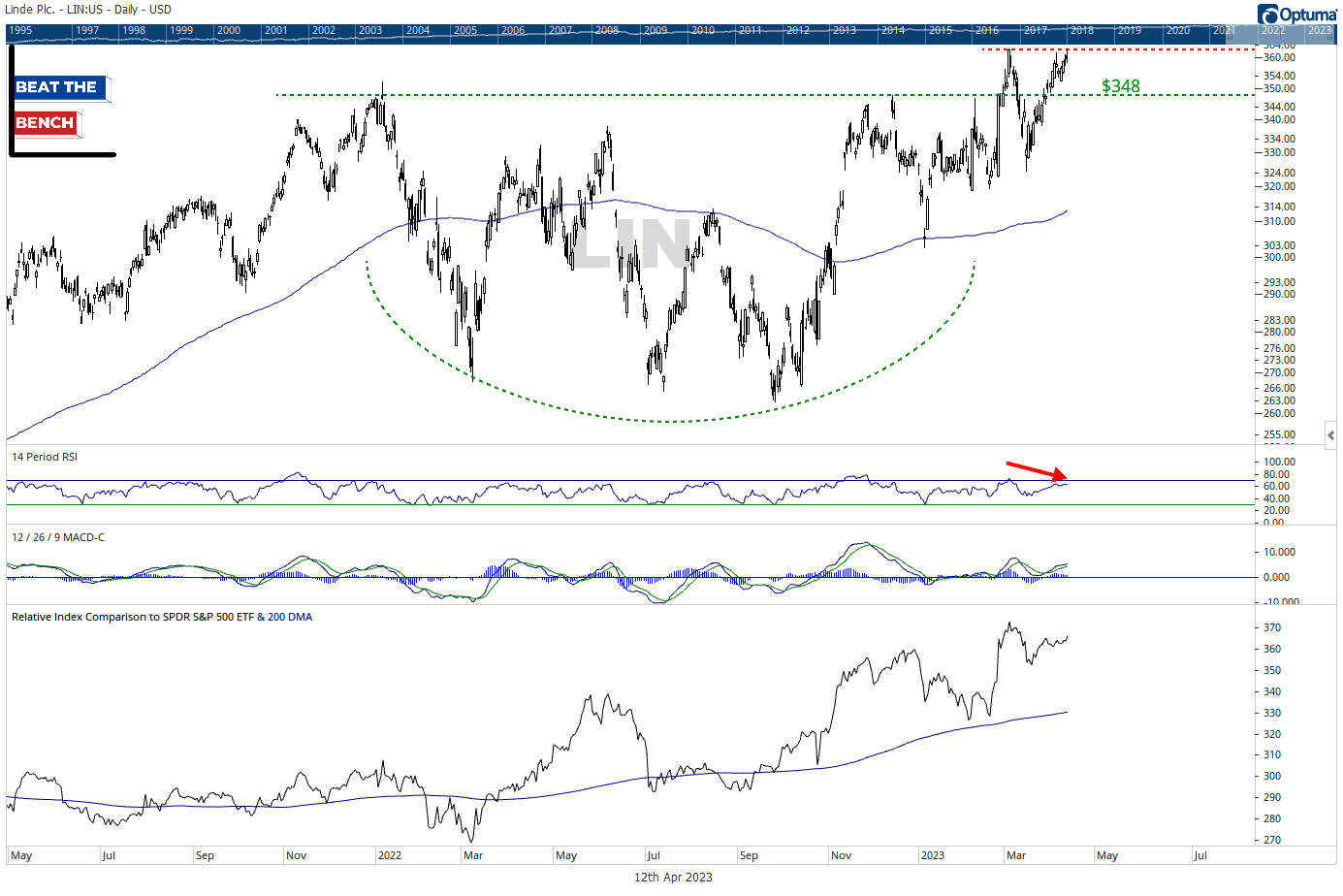Screen dimensions: 1343x896
Task: Jump to 2000 in the overview timeline
Action: [229, 30]
